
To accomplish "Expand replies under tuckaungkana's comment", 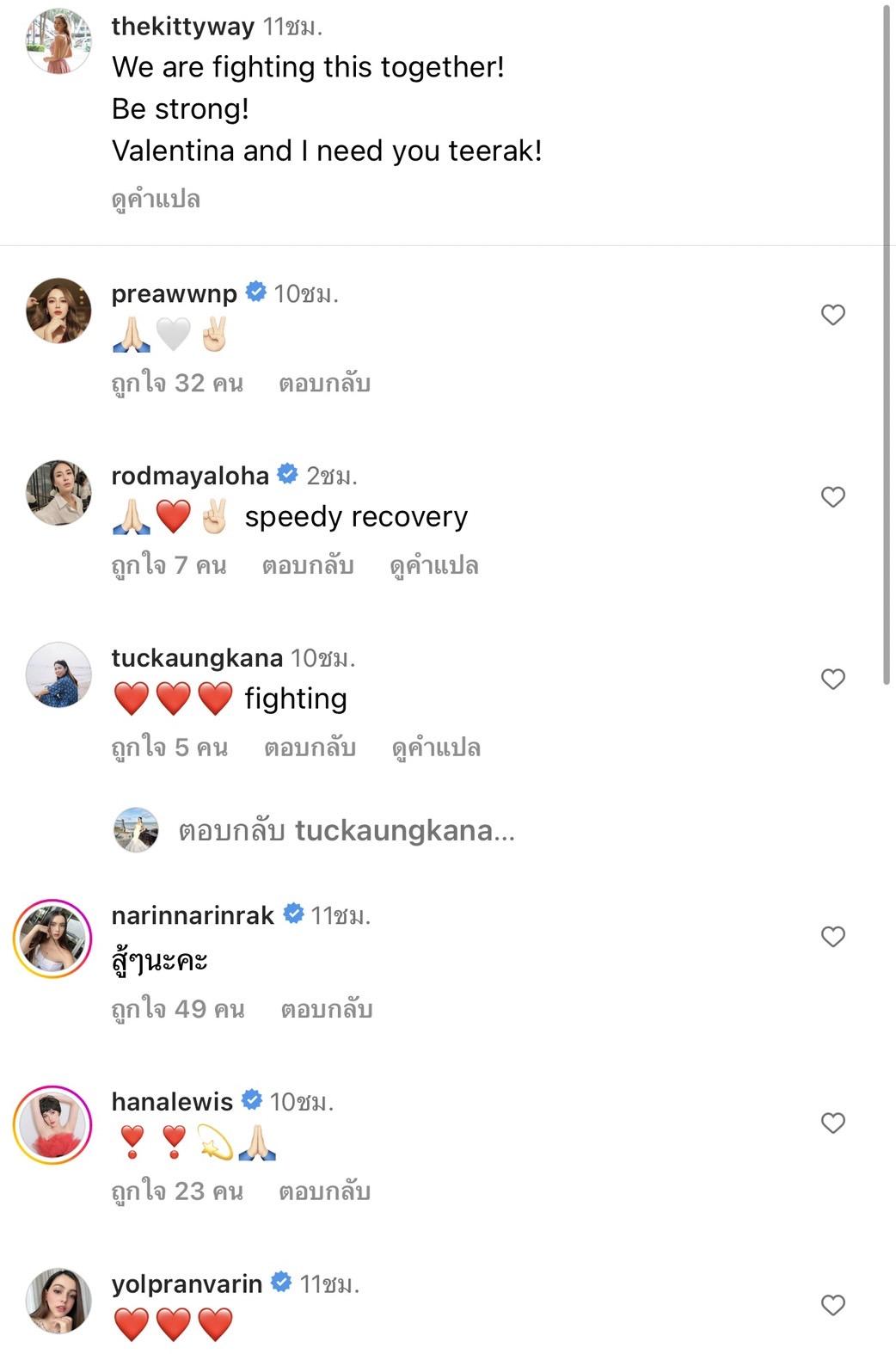I will (x=346, y=830).
